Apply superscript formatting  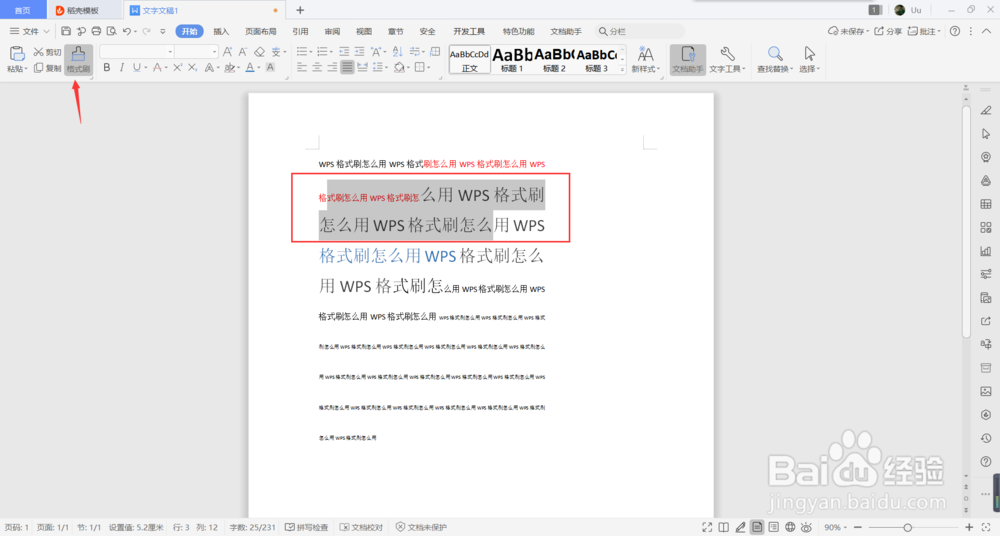[177, 67]
